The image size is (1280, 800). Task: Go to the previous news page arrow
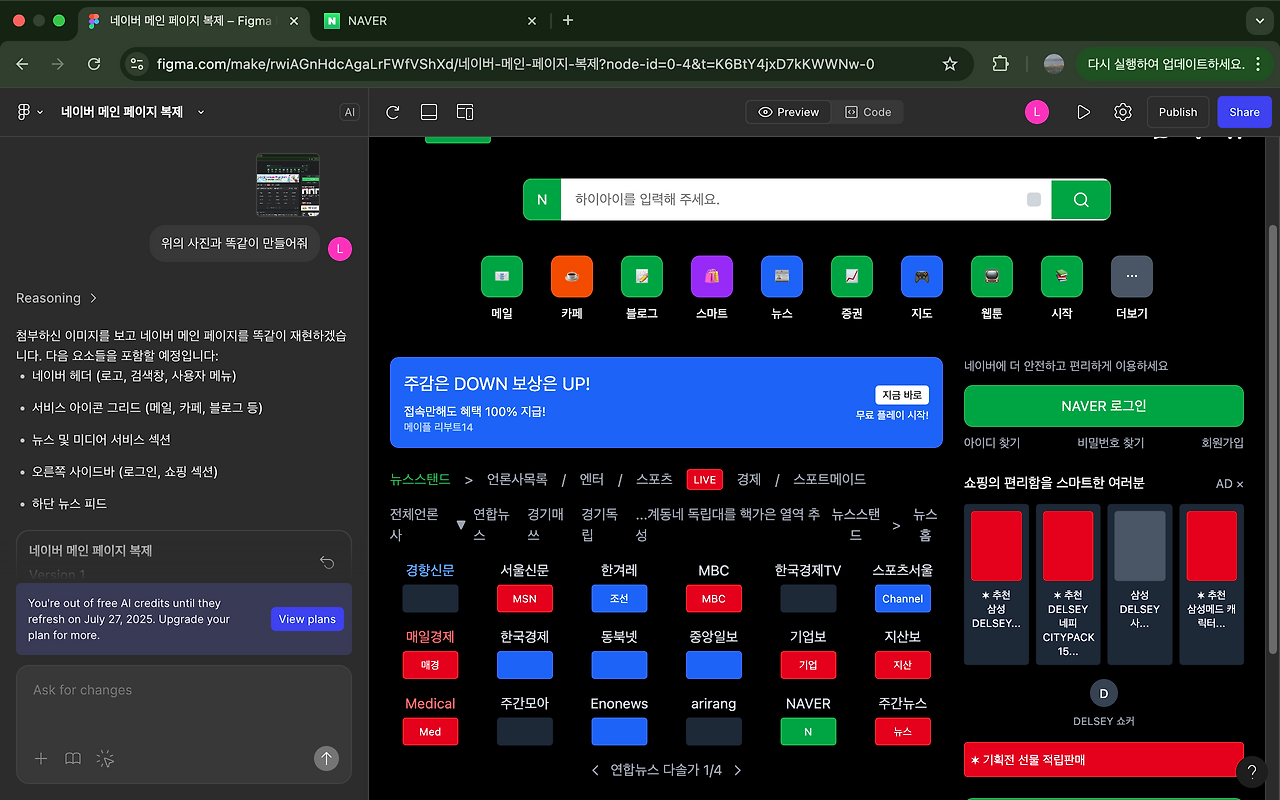(596, 770)
